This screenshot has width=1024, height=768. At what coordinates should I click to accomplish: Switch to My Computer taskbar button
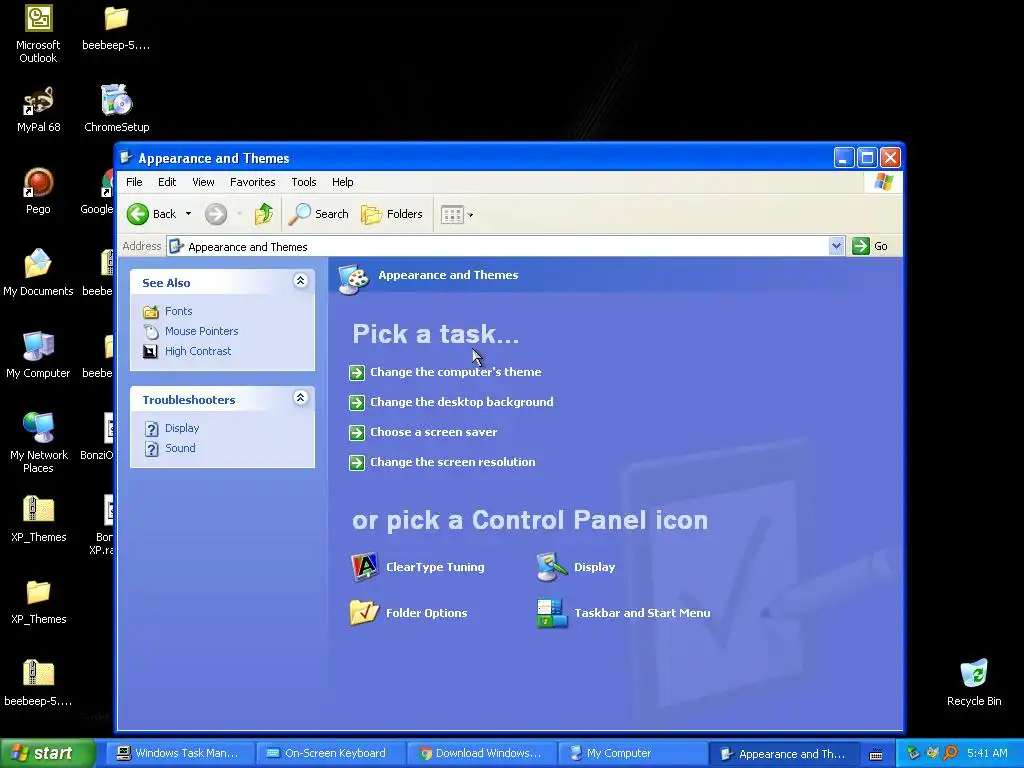click(631, 754)
